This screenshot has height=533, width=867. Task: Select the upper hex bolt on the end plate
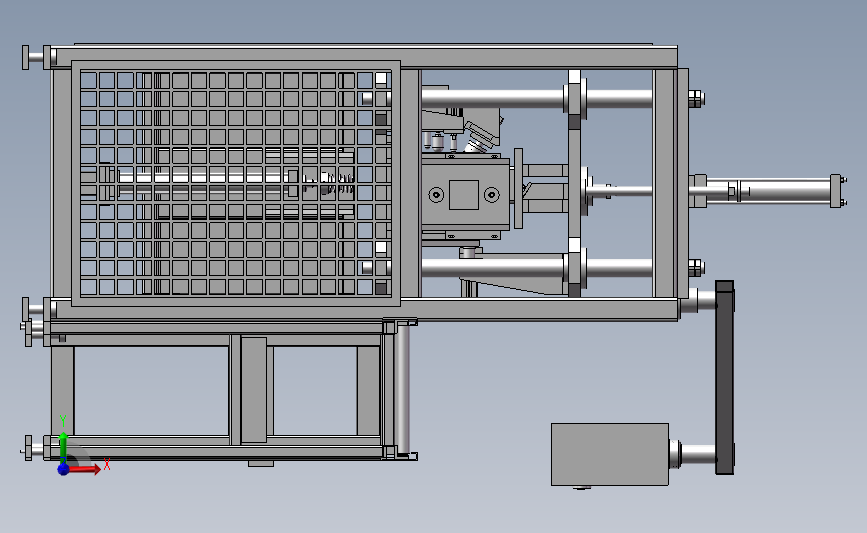(696, 99)
